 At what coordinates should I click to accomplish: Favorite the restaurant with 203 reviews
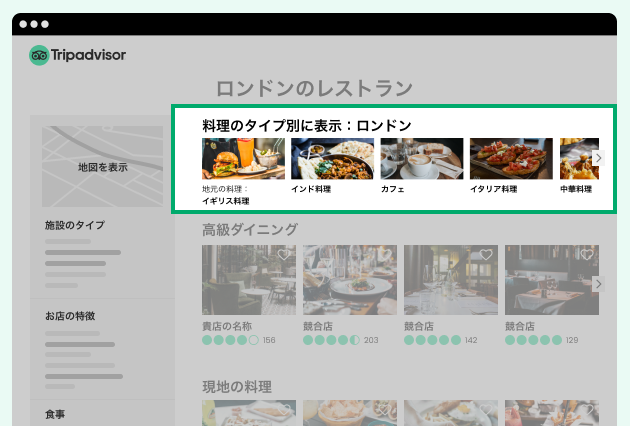tap(385, 255)
